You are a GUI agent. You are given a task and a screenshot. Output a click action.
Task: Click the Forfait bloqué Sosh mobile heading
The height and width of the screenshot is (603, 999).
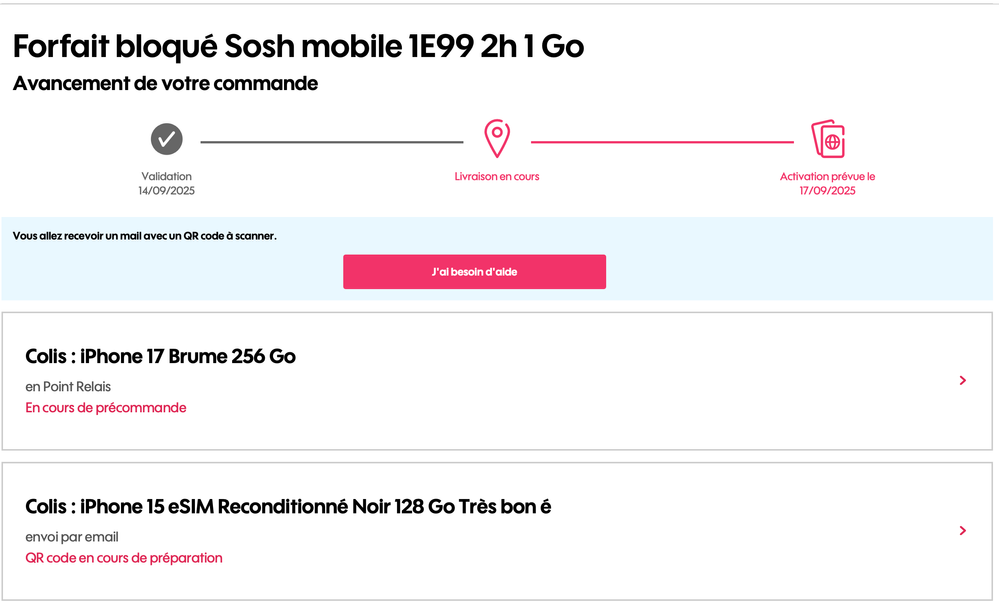(298, 46)
